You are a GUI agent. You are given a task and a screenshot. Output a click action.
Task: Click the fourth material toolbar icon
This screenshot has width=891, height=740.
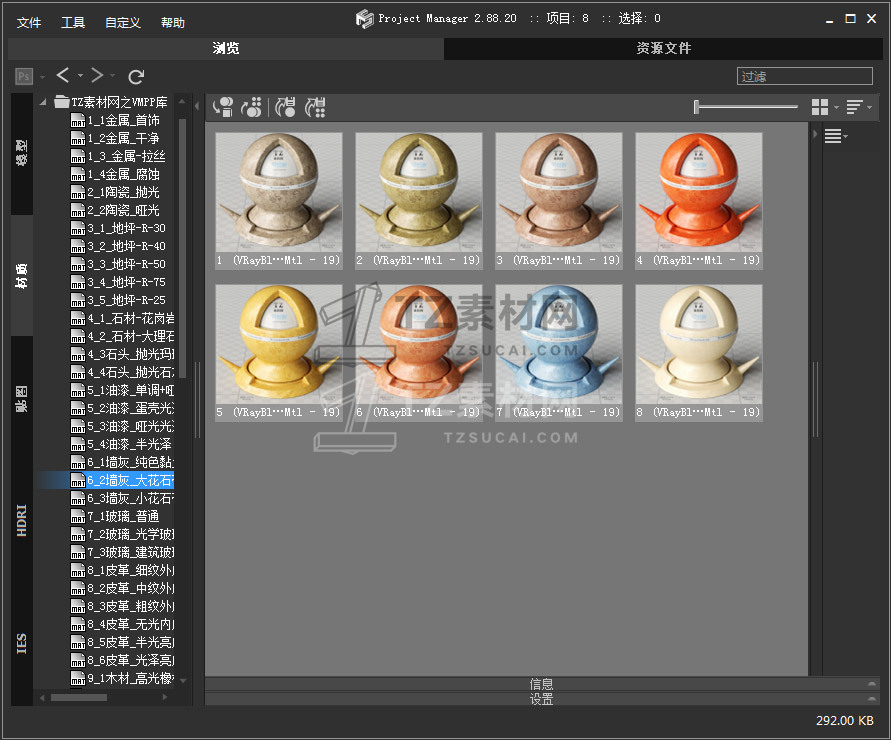315,107
